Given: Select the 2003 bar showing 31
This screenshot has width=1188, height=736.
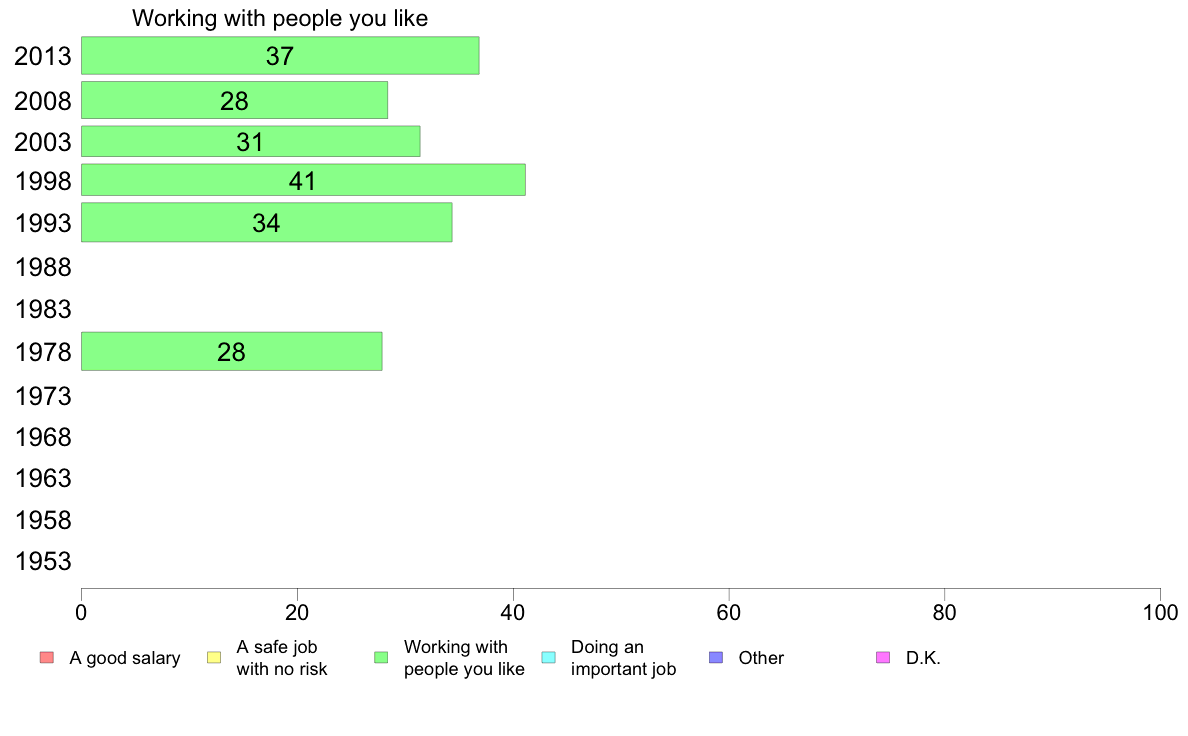Looking at the screenshot, I should pos(251,142).
